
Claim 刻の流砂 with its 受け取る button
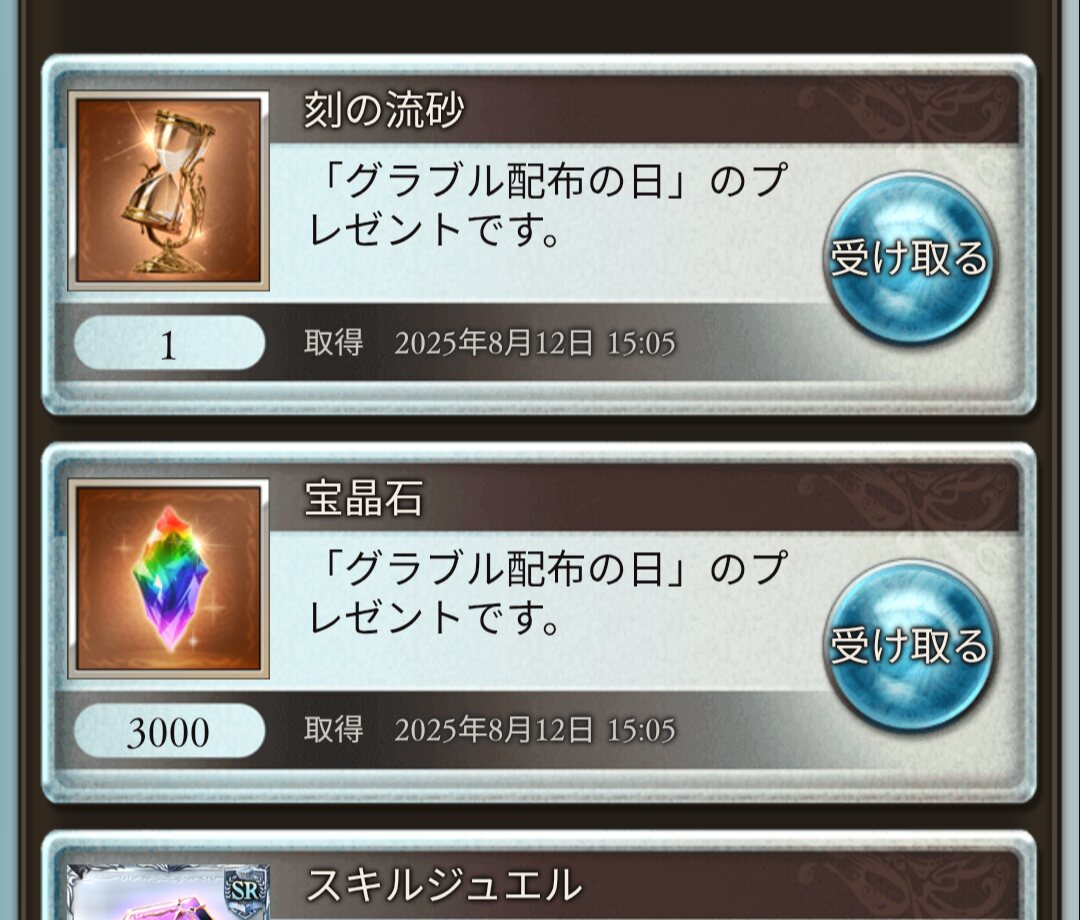(x=909, y=258)
